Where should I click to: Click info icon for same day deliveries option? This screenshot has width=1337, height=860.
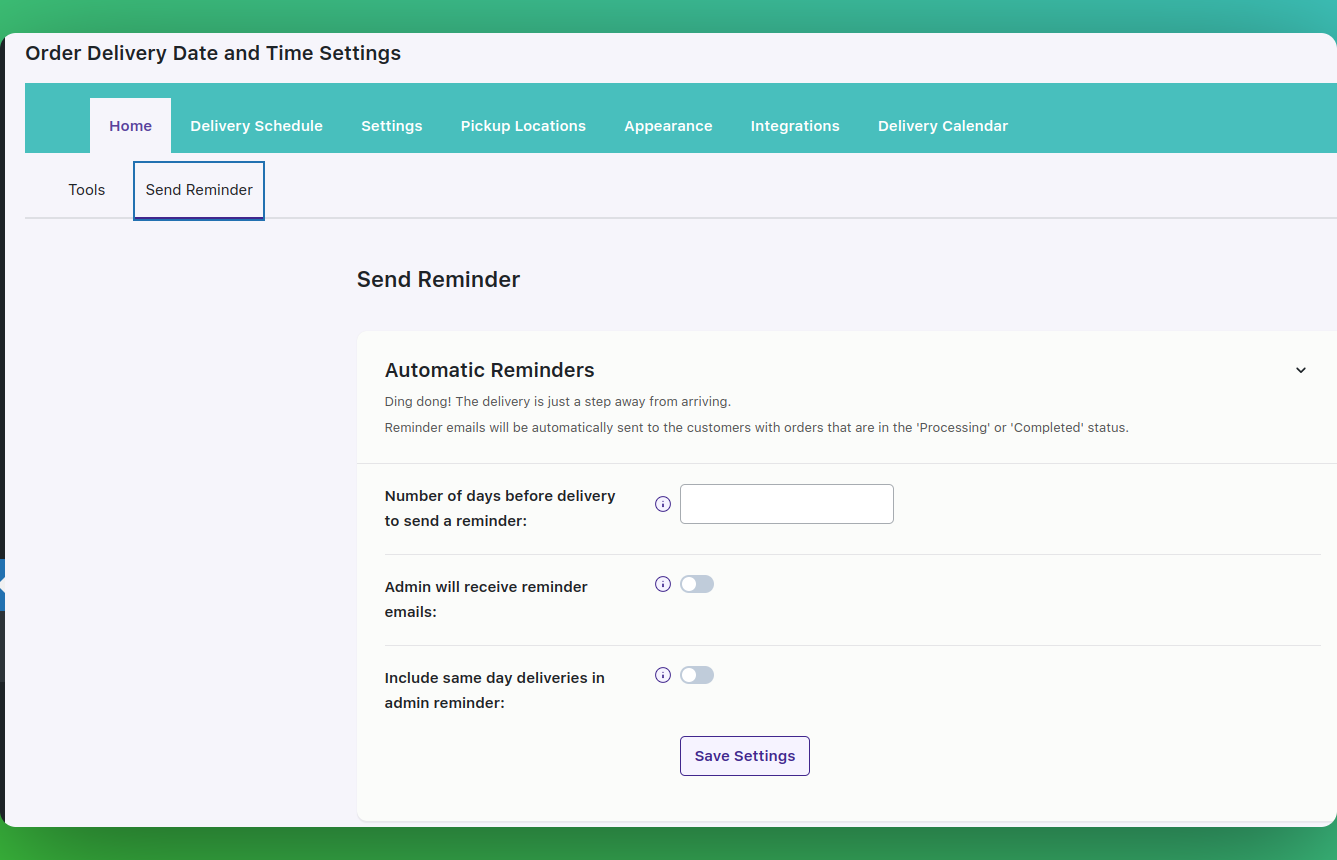pyautogui.click(x=662, y=675)
